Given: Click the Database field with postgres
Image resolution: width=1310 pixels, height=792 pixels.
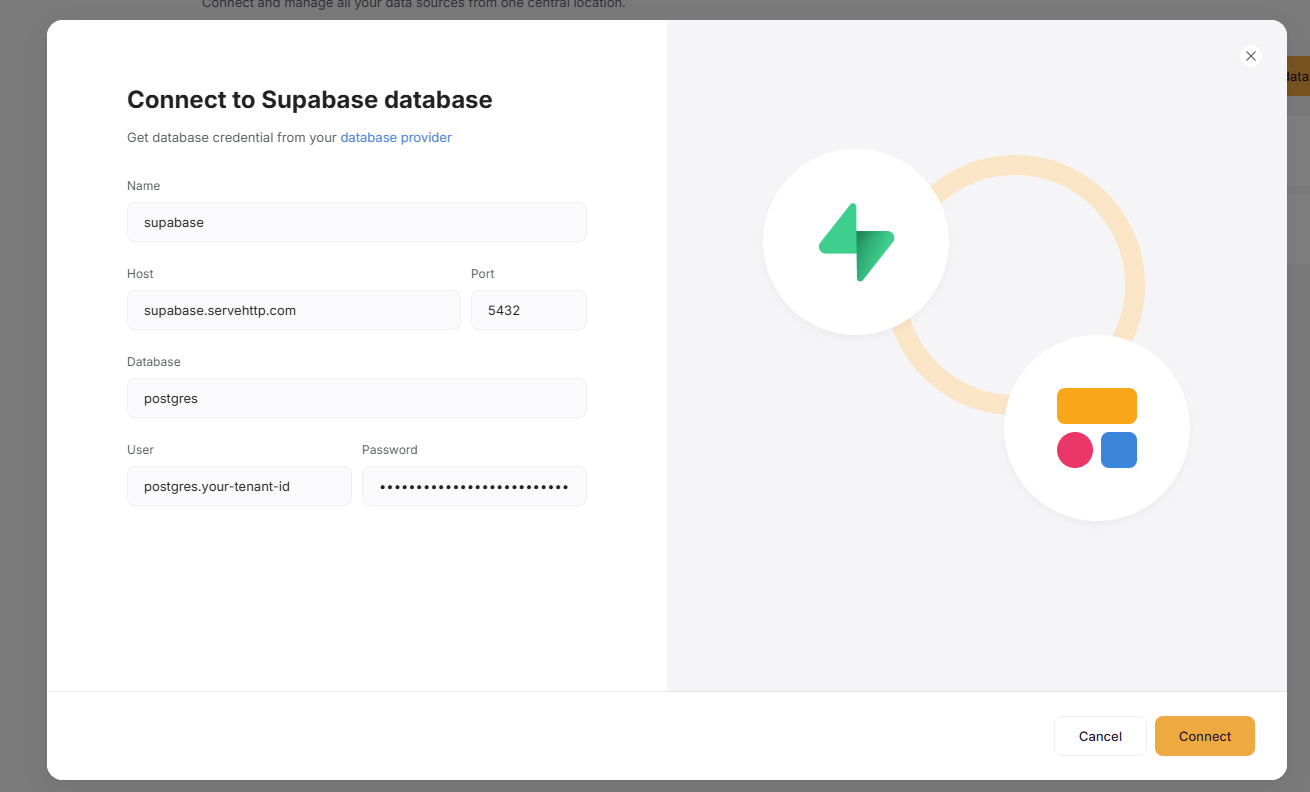Looking at the screenshot, I should [x=357, y=398].
